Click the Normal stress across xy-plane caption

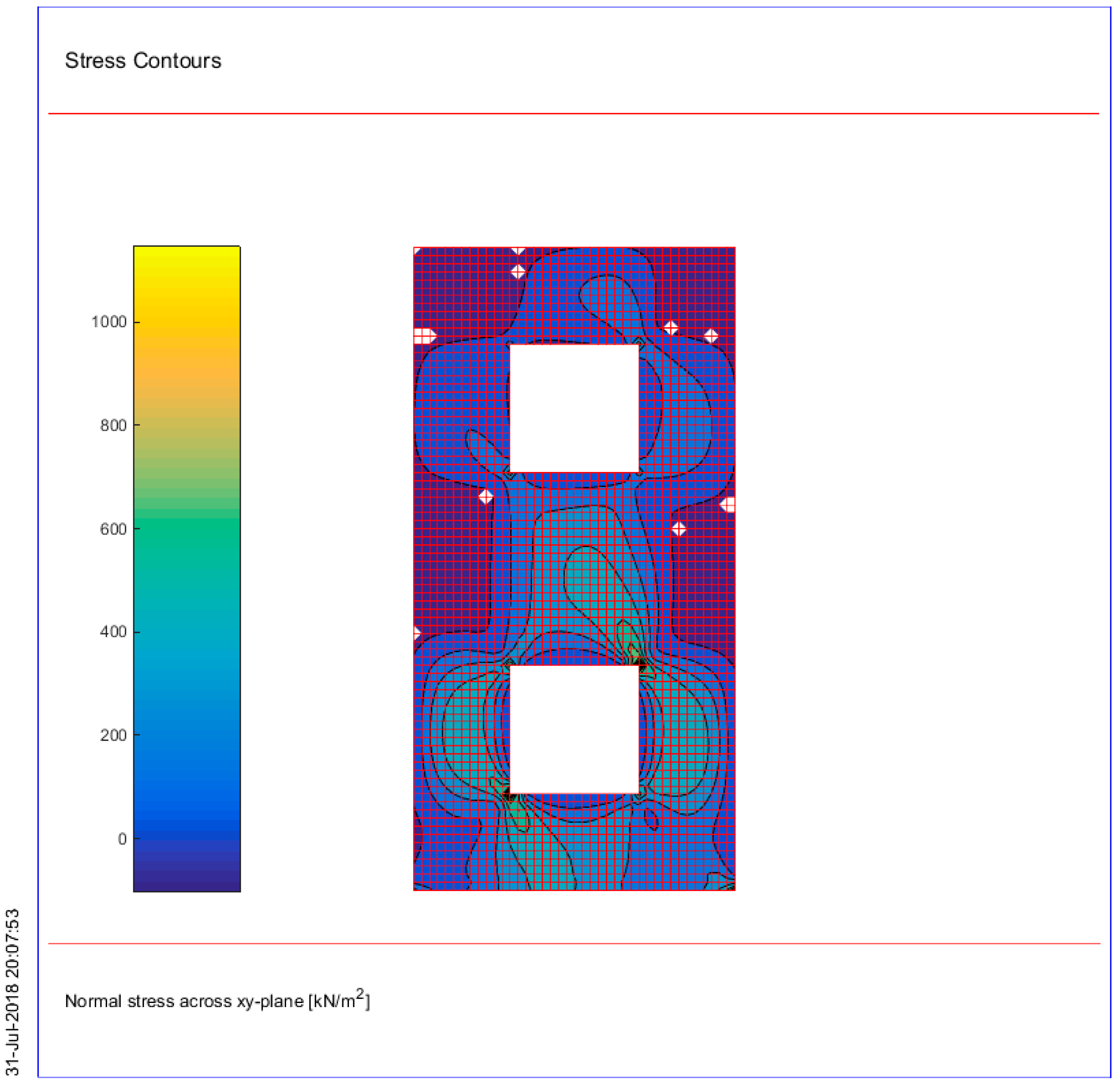coord(217,1002)
